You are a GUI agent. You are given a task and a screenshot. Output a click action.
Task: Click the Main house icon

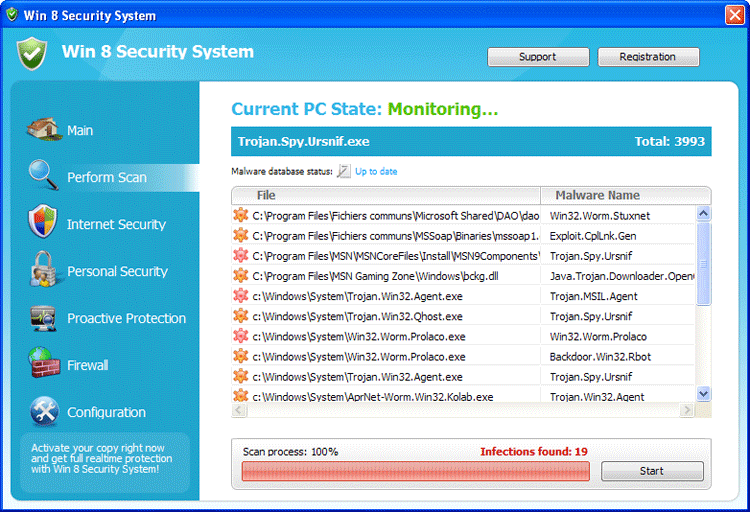pos(42,130)
